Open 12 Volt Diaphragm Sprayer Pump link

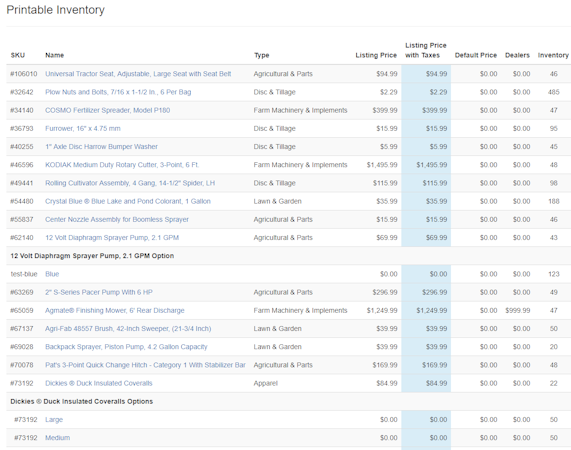[x=112, y=238]
